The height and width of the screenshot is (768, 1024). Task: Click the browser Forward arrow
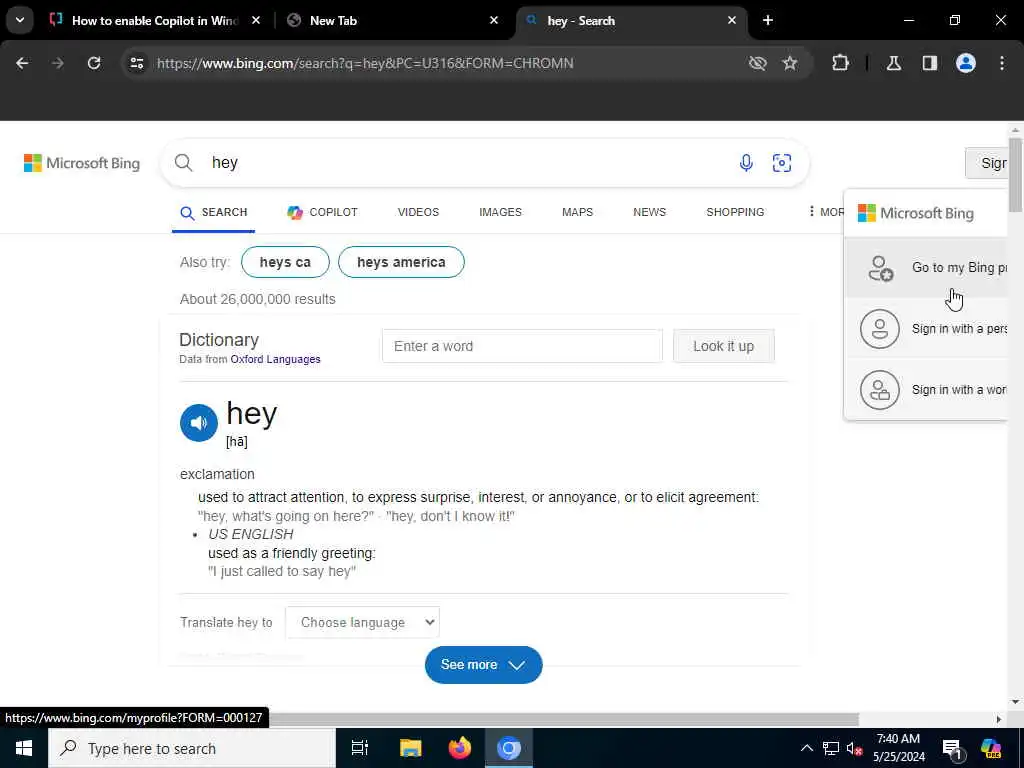point(57,63)
